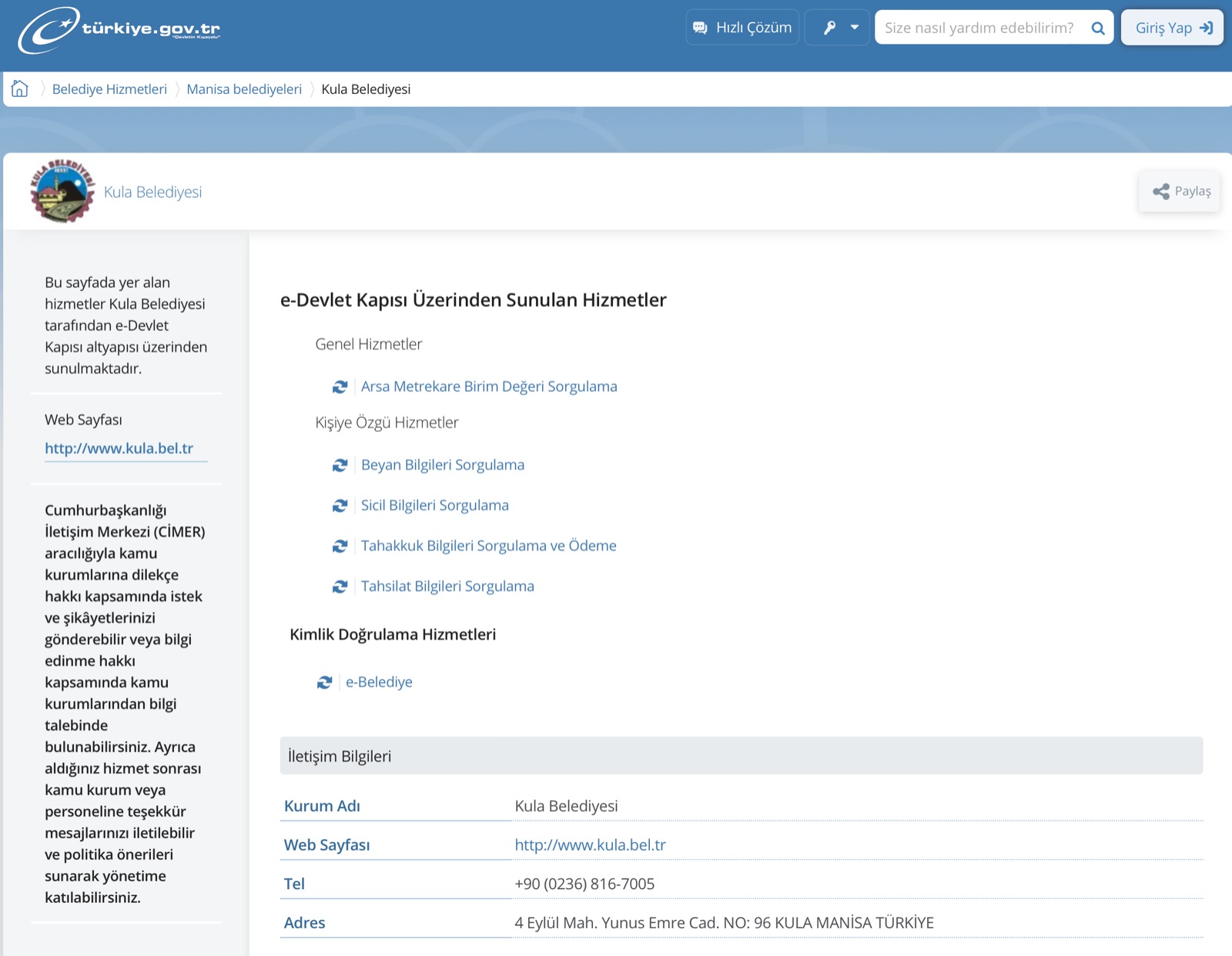This screenshot has height=956, width=1232.
Task: Click refresh icon beside Arsa Metrekare service
Action: [x=340, y=386]
